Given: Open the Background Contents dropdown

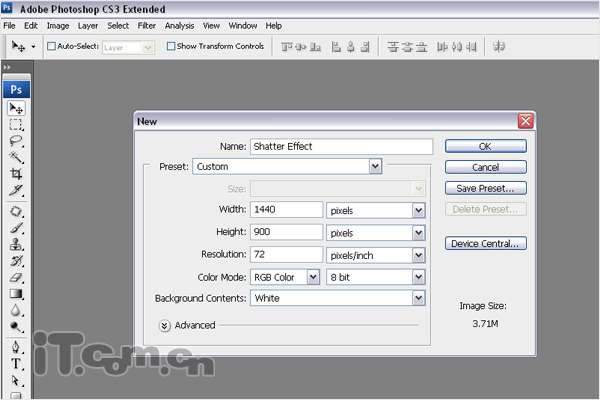Looking at the screenshot, I should click(x=418, y=298).
